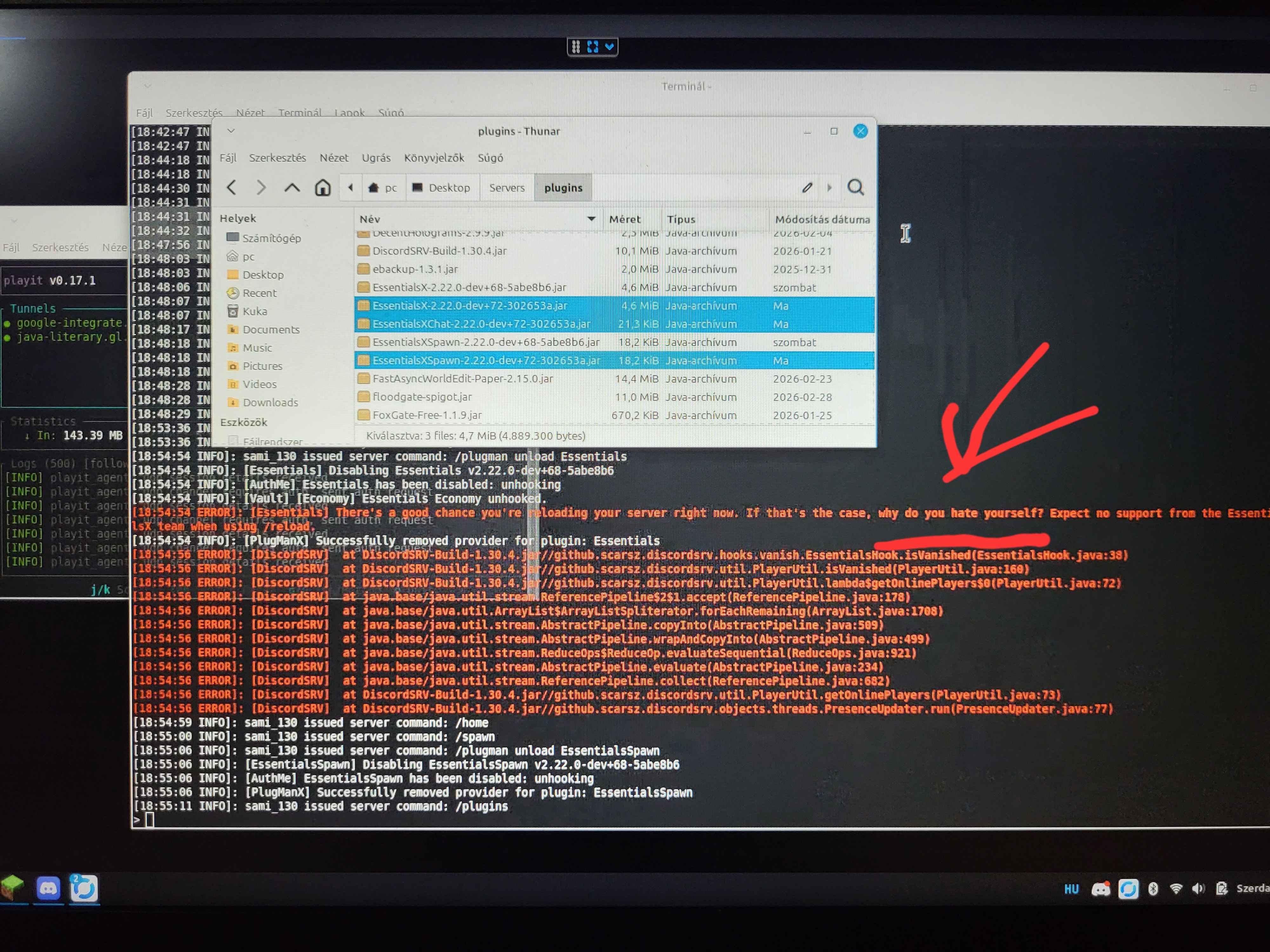Image resolution: width=1270 pixels, height=952 pixels.
Task: Open Könyvjelzők menu in Thunar
Action: (x=434, y=158)
